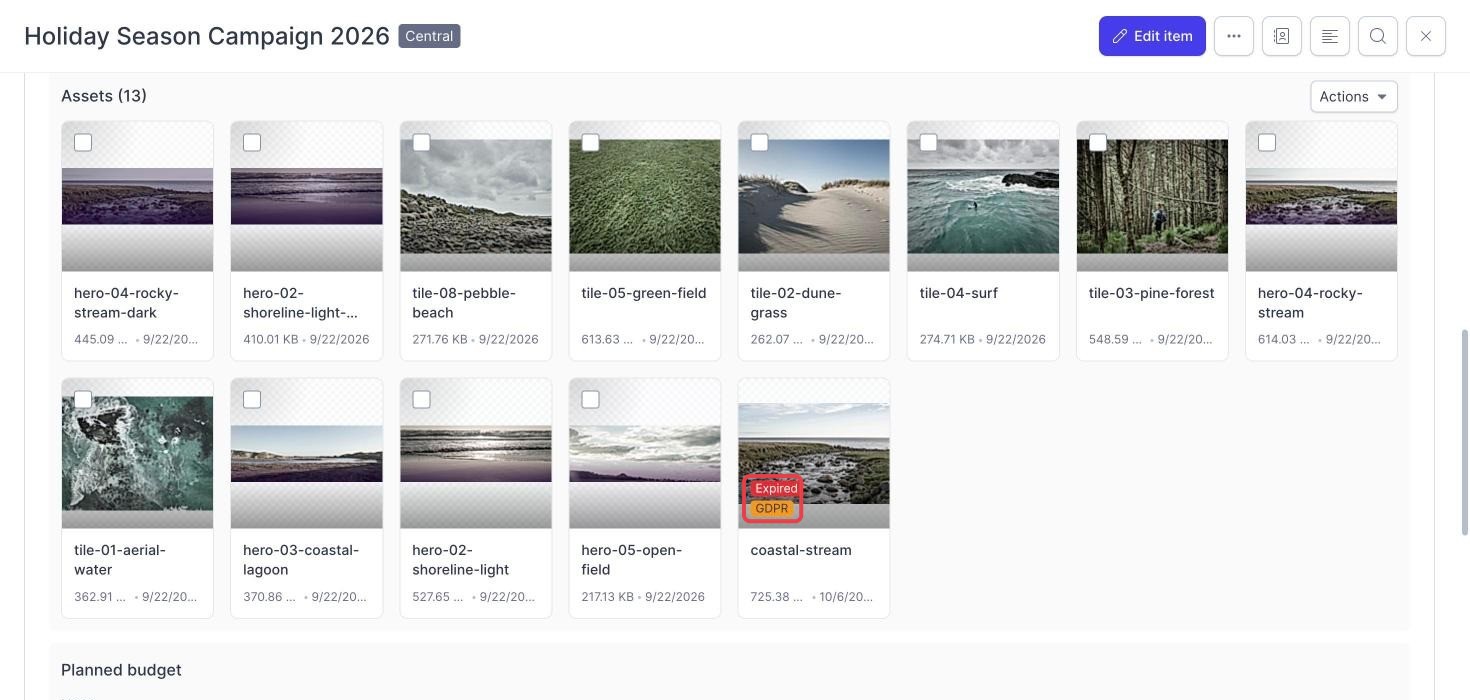Check the tile-01-aerial-water asset checkbox

click(83, 400)
